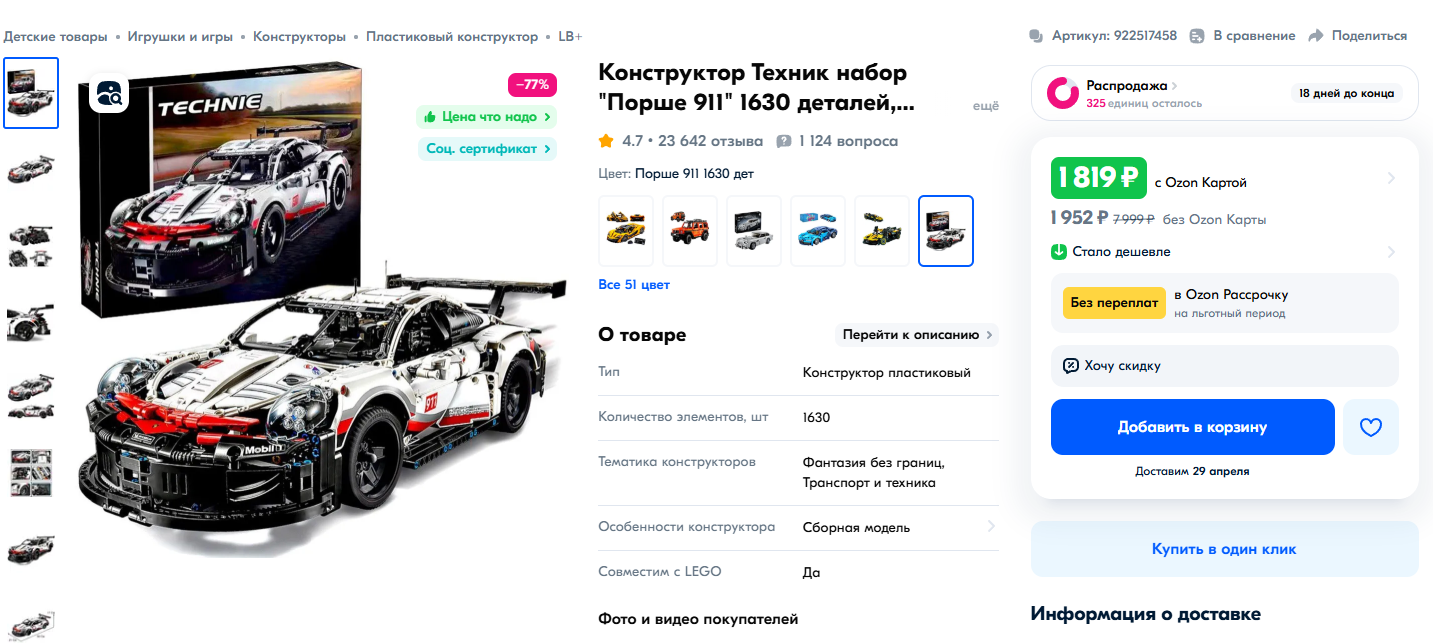Click the heart favorite icon button
Screen dimensions: 1433x643
click(1371, 427)
